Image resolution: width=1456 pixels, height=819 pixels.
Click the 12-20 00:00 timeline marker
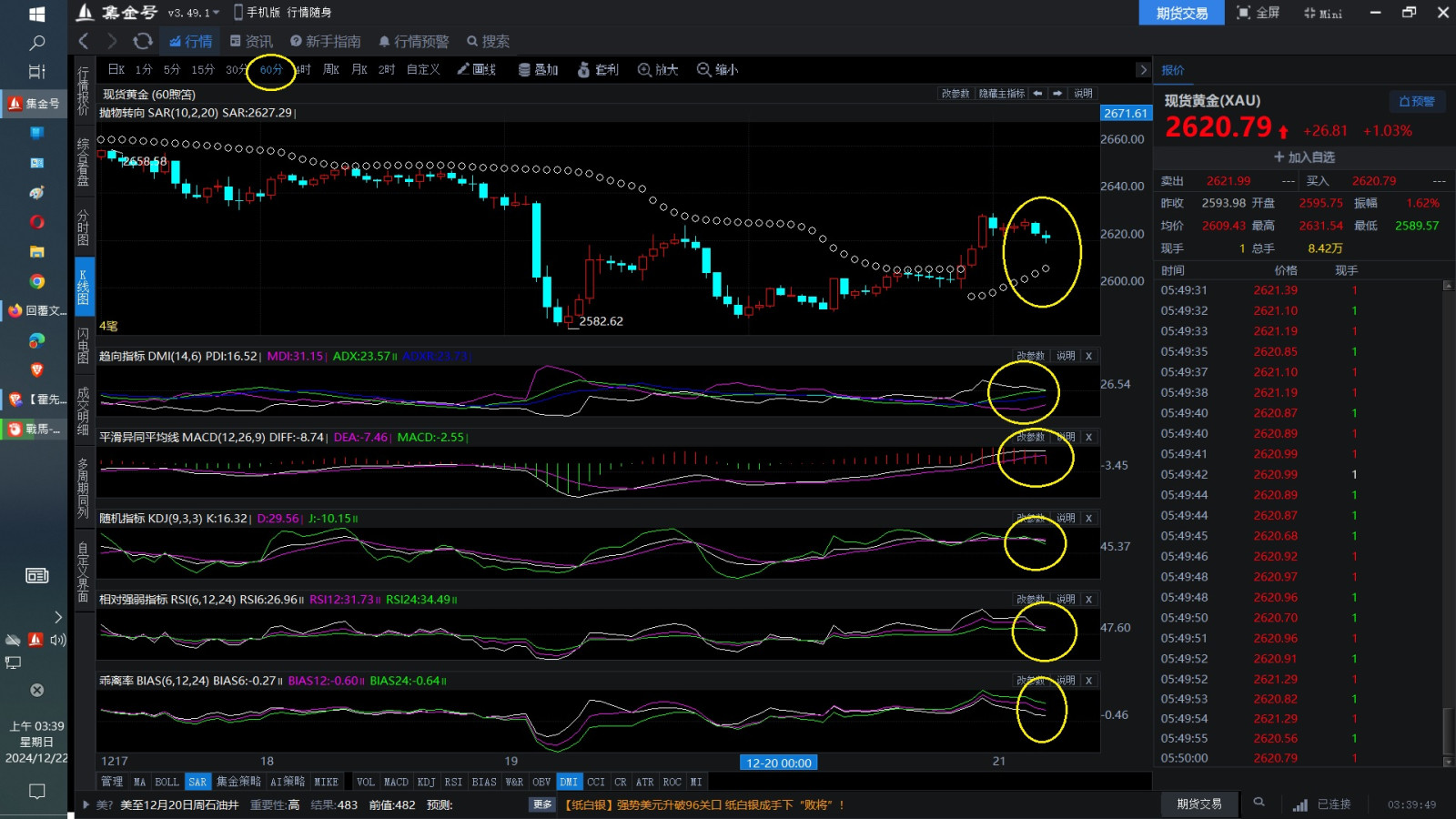tap(778, 763)
